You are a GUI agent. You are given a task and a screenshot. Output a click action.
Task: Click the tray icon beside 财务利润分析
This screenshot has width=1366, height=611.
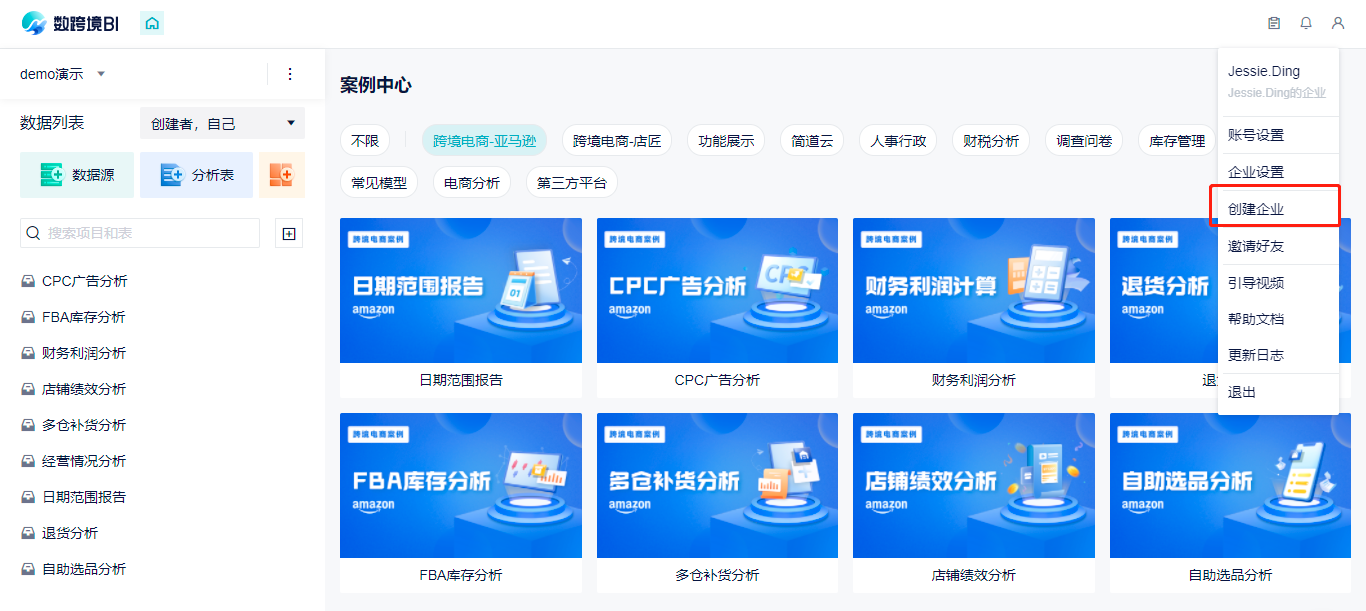tap(28, 354)
